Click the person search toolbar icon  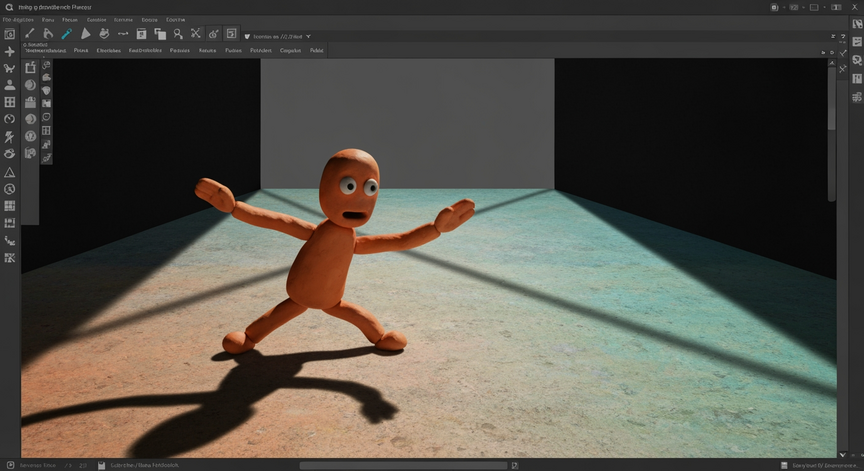pos(177,34)
